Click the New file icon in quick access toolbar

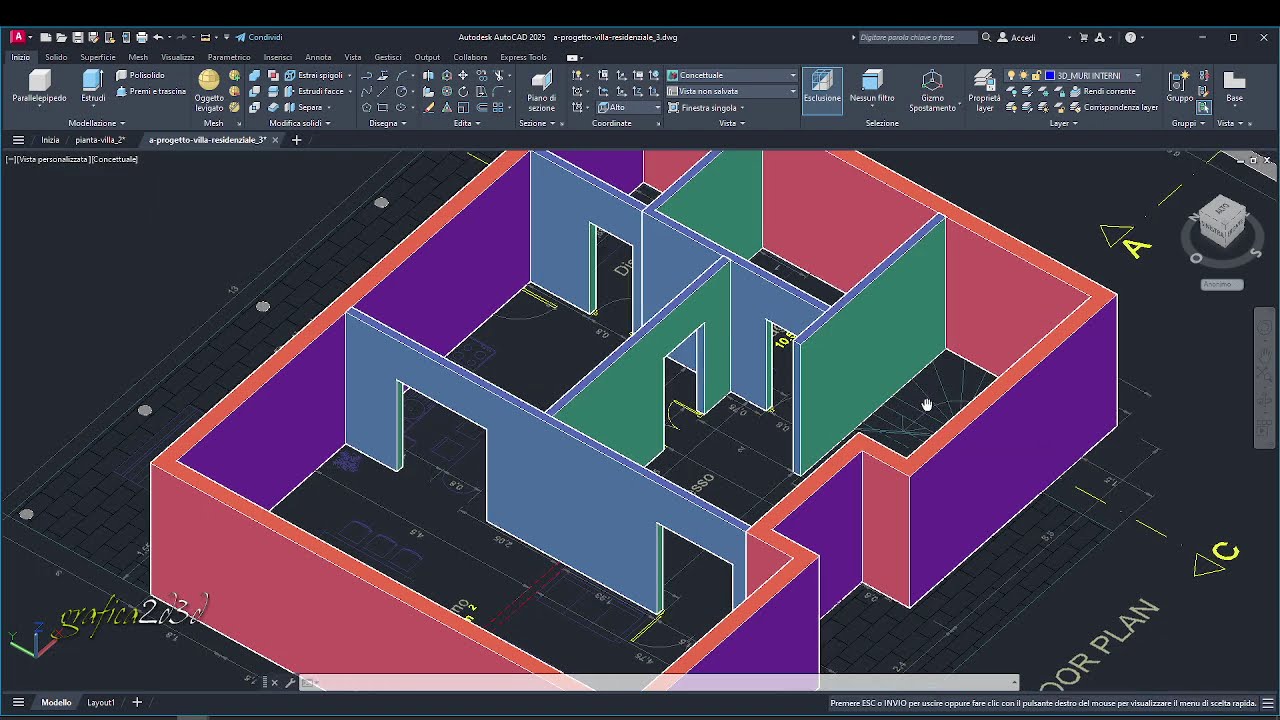click(45, 37)
